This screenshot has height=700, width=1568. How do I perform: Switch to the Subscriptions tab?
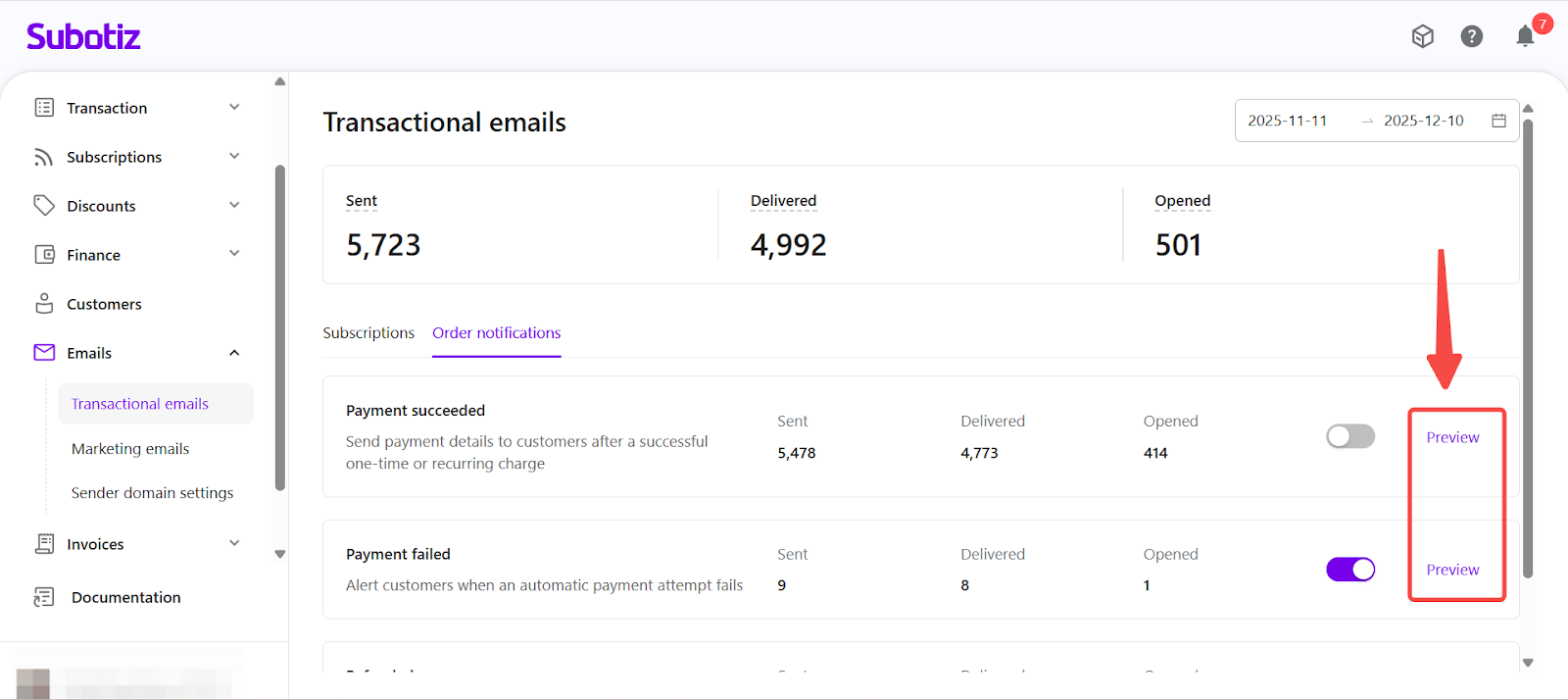[x=368, y=333]
